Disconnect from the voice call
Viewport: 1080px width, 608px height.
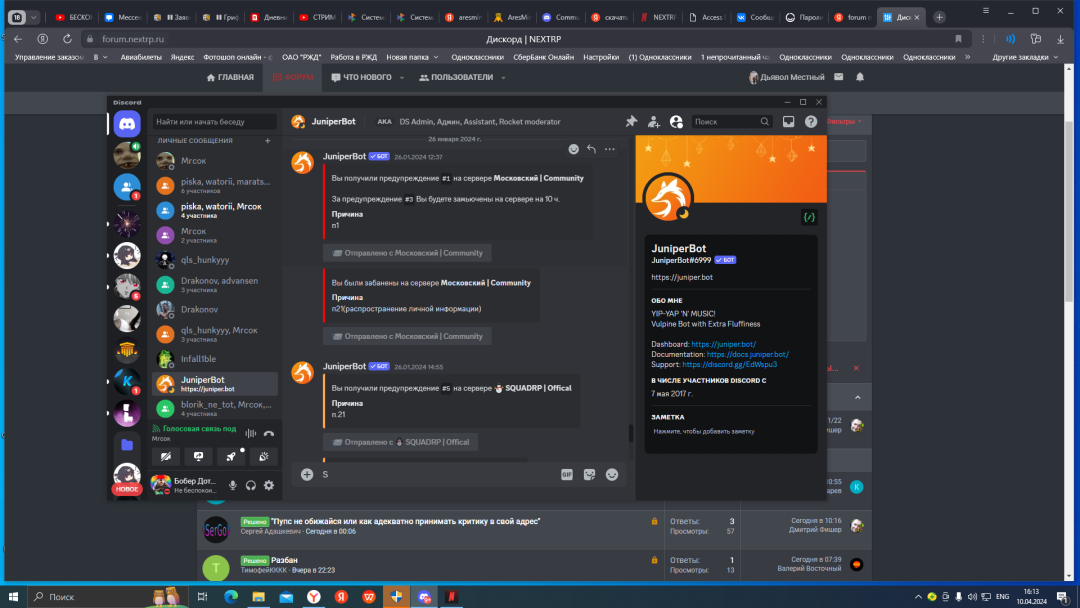click(x=269, y=434)
